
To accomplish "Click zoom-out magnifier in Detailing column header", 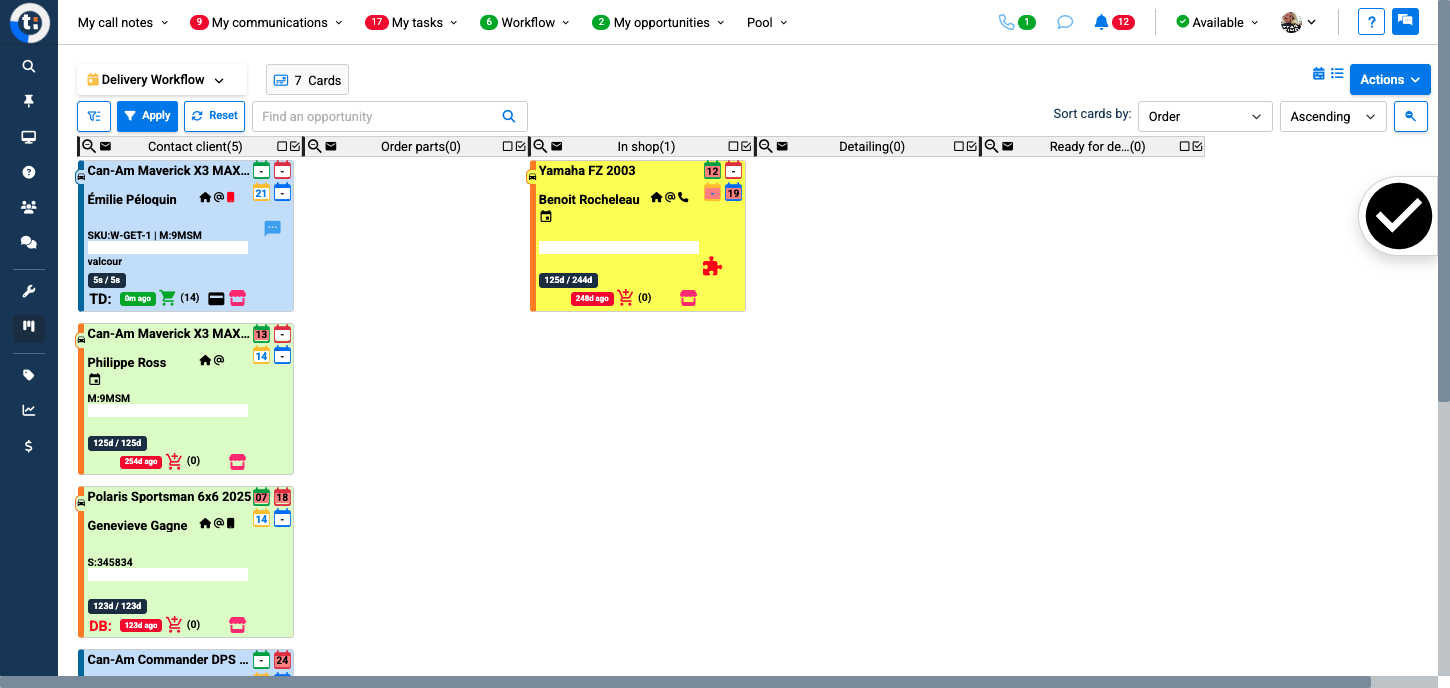I will tap(766, 147).
